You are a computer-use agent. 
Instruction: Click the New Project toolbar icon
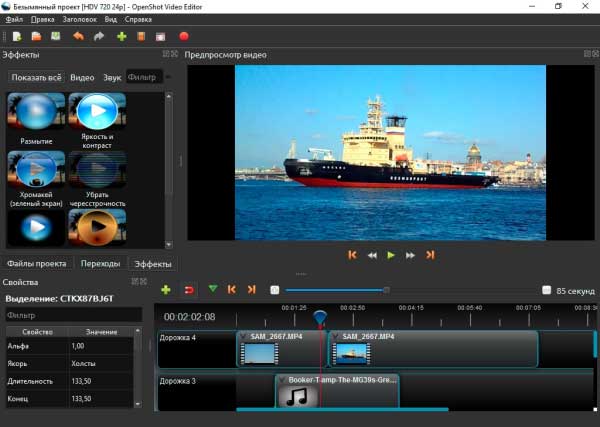(17, 37)
